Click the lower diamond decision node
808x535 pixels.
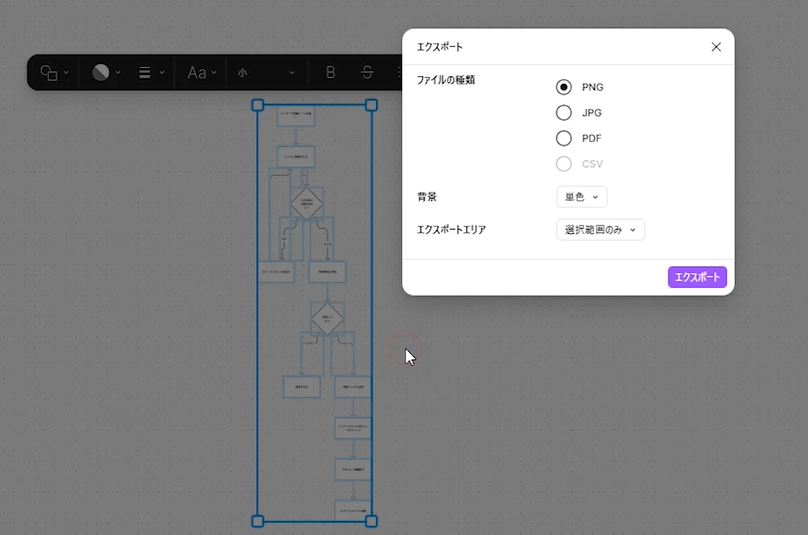[327, 319]
